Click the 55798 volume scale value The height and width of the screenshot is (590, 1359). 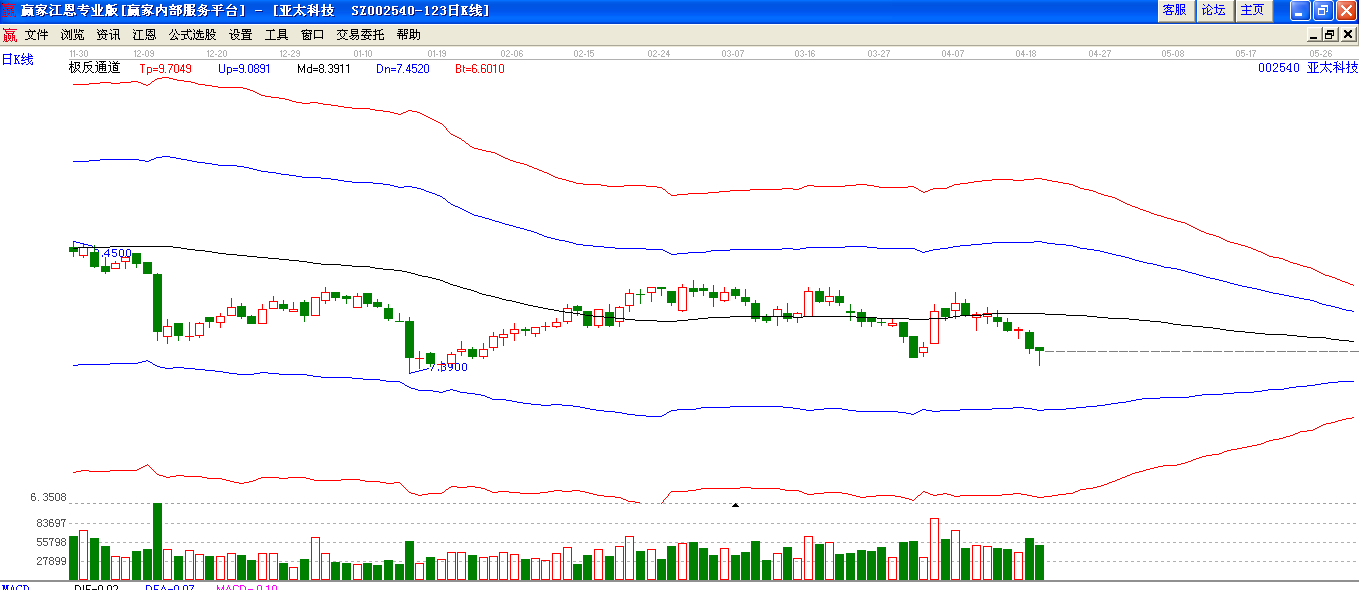pos(50,542)
